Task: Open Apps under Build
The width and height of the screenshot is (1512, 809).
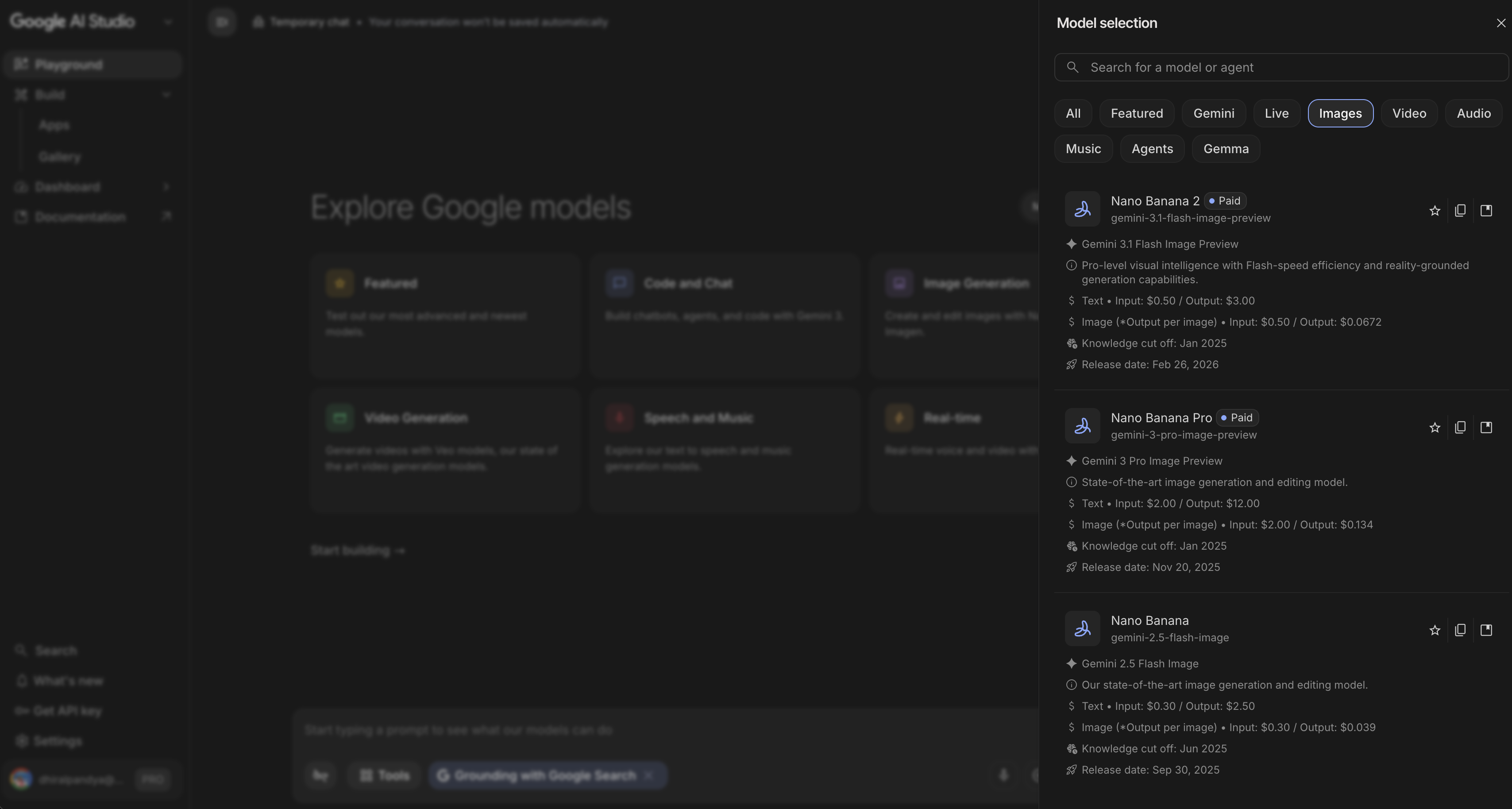Action: coord(54,125)
